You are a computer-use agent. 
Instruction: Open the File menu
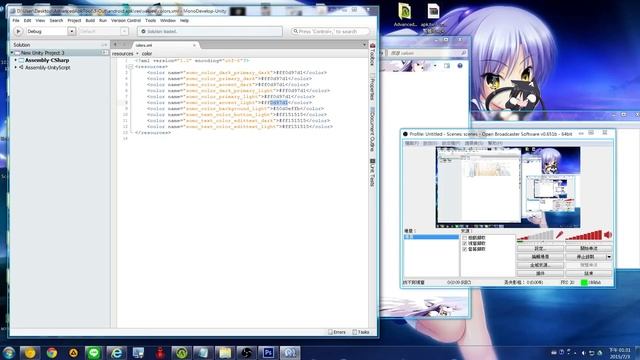point(16,20)
